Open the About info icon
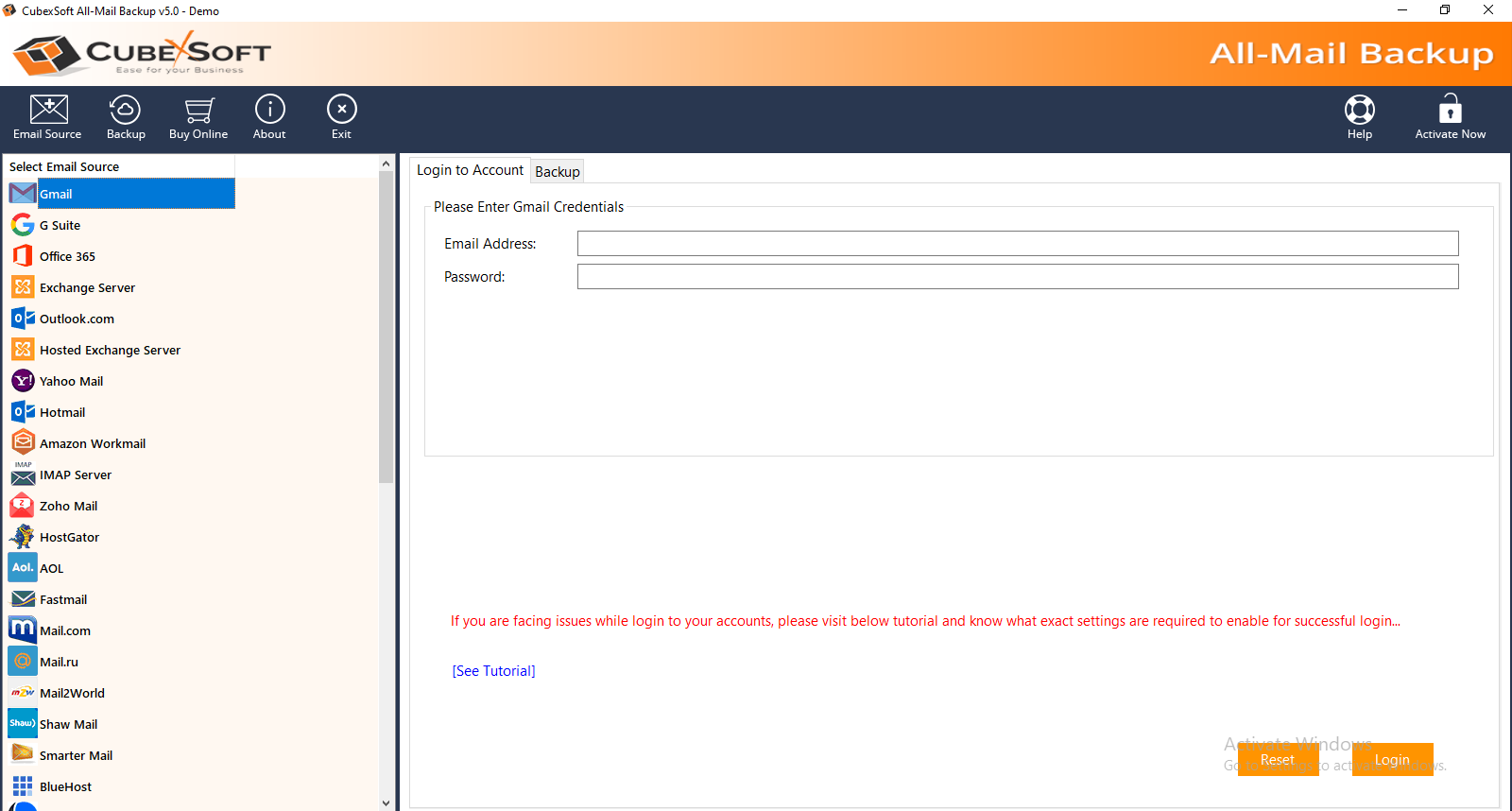The image size is (1512, 811). point(269,110)
